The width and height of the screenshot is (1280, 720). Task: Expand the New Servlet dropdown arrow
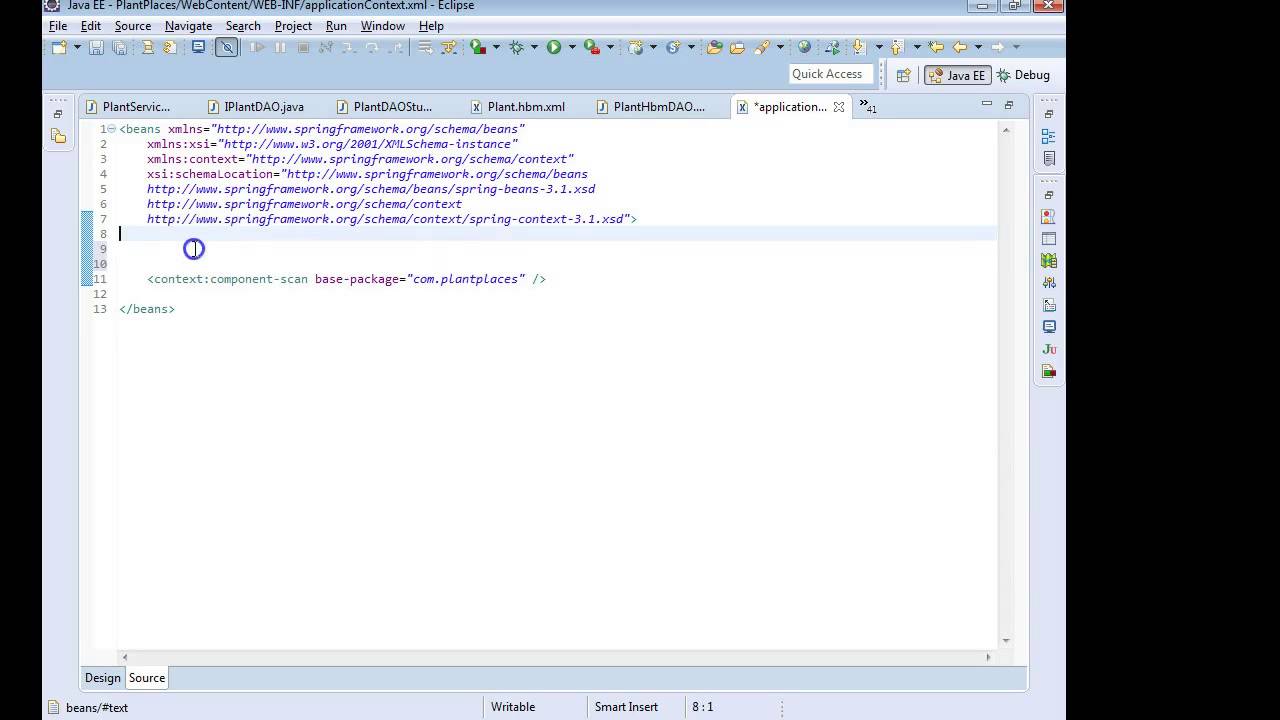point(691,47)
